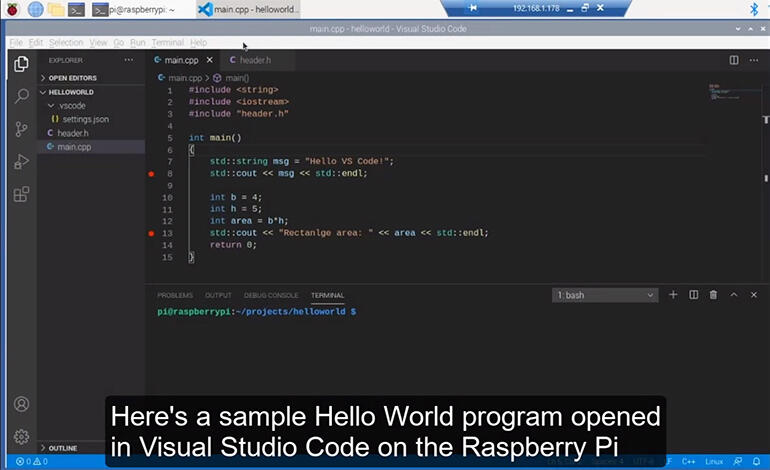The width and height of the screenshot is (770, 470).
Task: Open notifications bell in status bar
Action: click(757, 462)
